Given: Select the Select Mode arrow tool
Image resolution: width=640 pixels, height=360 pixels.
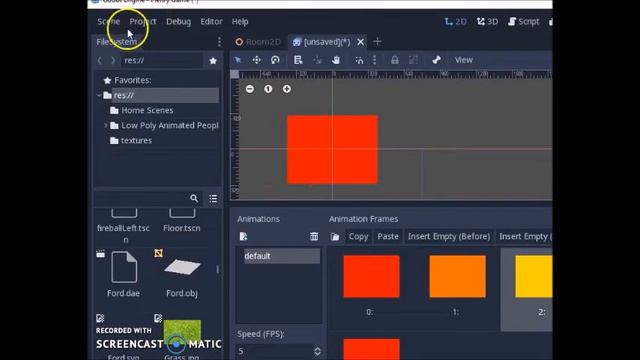Looking at the screenshot, I should [x=238, y=60].
